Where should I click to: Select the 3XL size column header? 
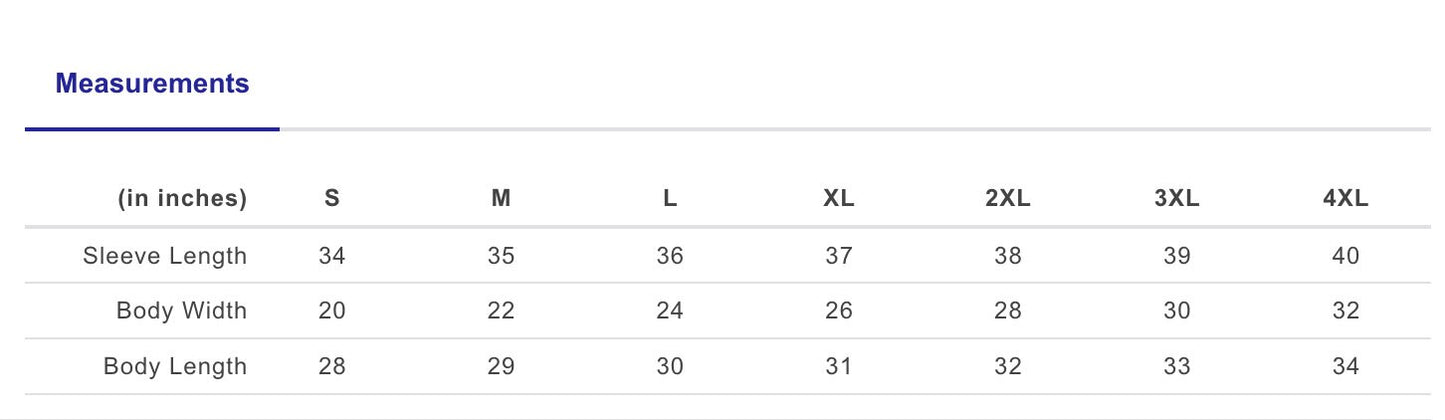coord(1177,198)
